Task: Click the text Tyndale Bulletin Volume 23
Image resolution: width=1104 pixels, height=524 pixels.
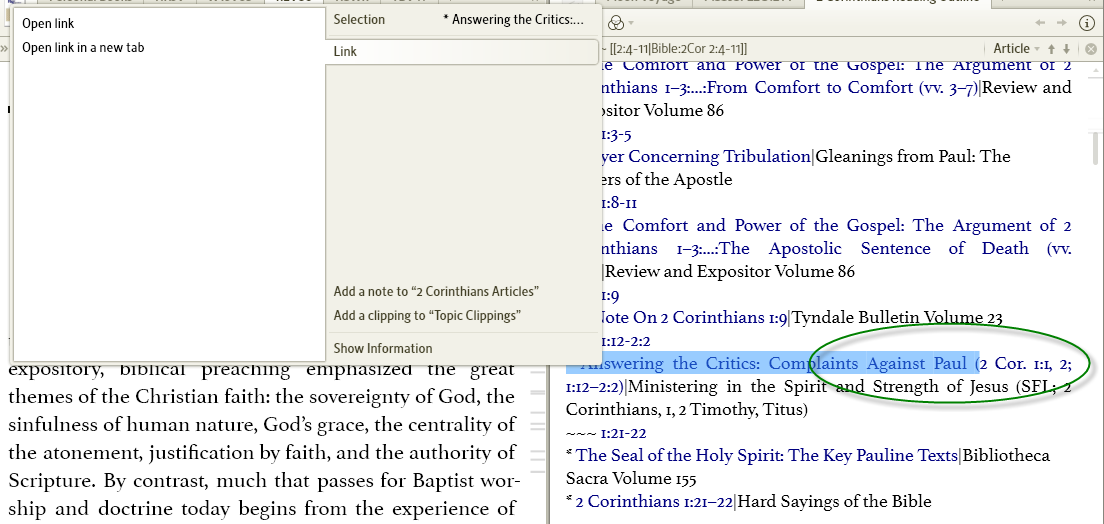Action: coord(898,318)
